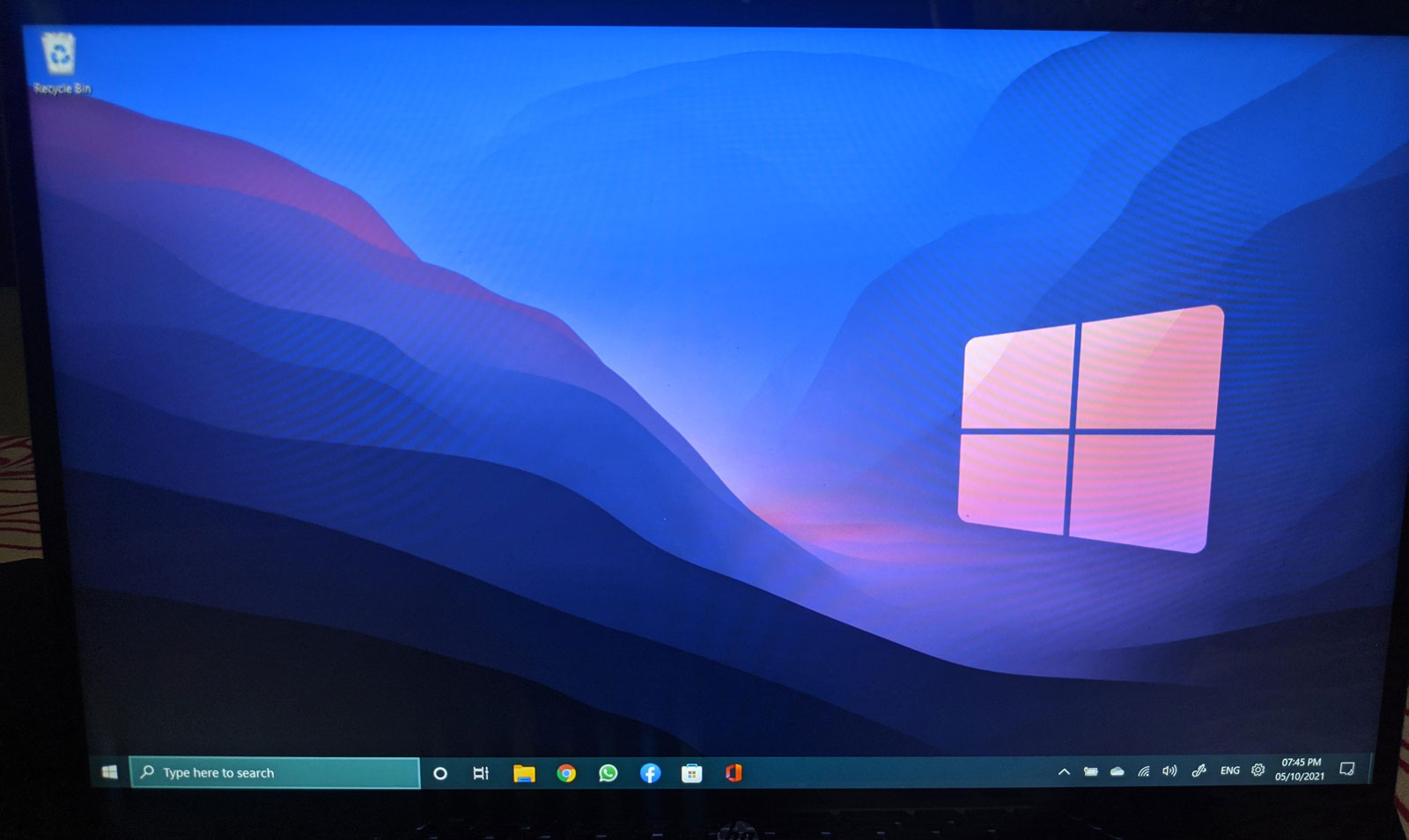Open Wi-Fi network settings in tray

click(x=1144, y=771)
